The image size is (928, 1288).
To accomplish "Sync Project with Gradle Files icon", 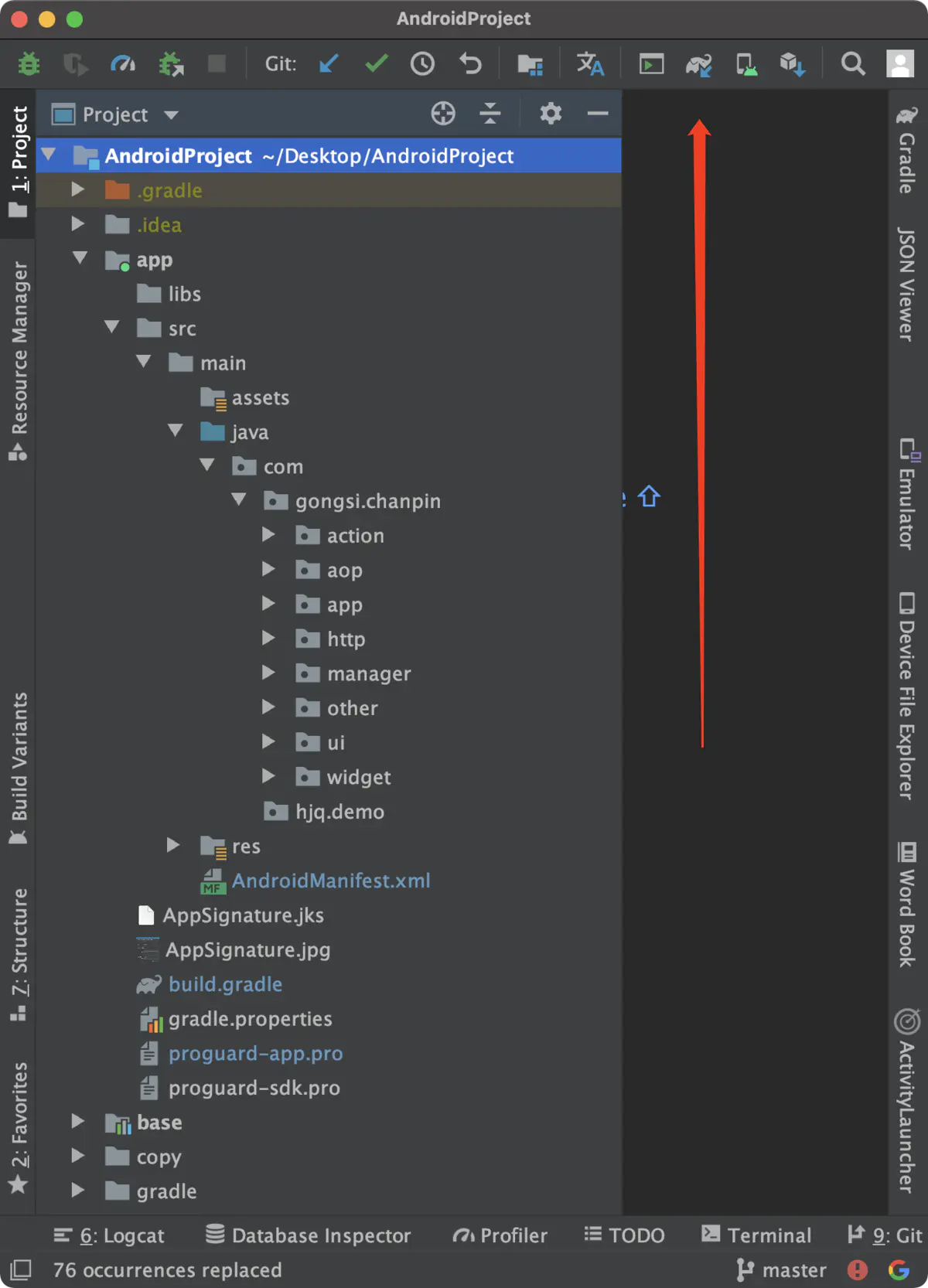I will pos(698,64).
